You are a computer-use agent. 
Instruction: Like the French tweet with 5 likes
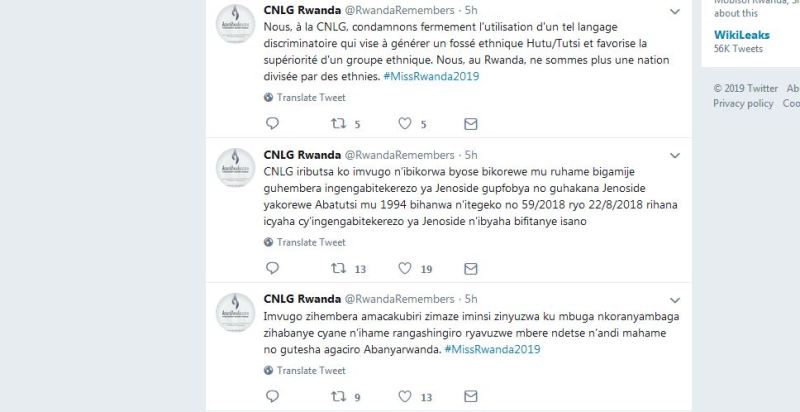405,123
